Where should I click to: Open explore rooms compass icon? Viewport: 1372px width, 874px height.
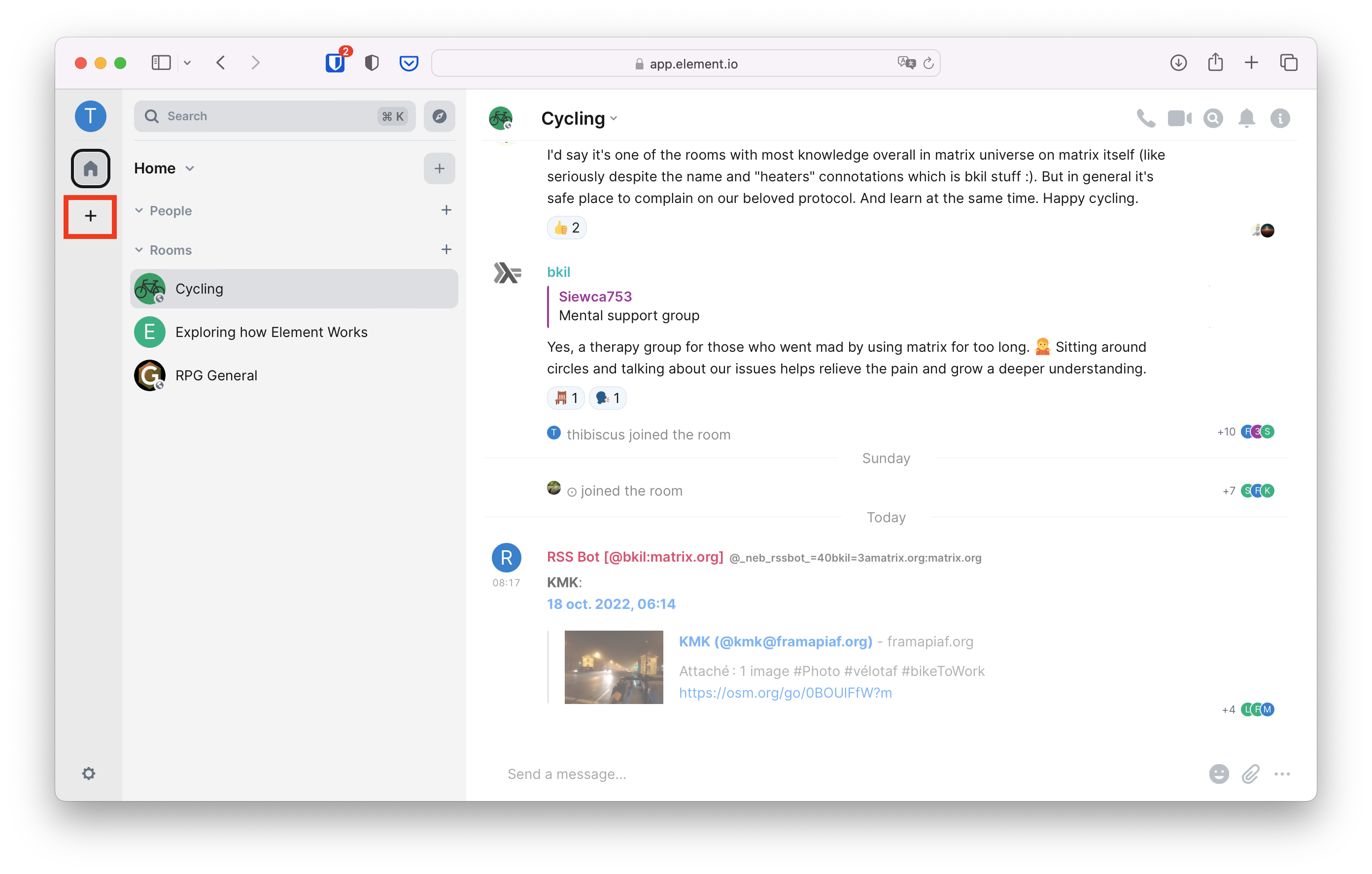(x=439, y=116)
